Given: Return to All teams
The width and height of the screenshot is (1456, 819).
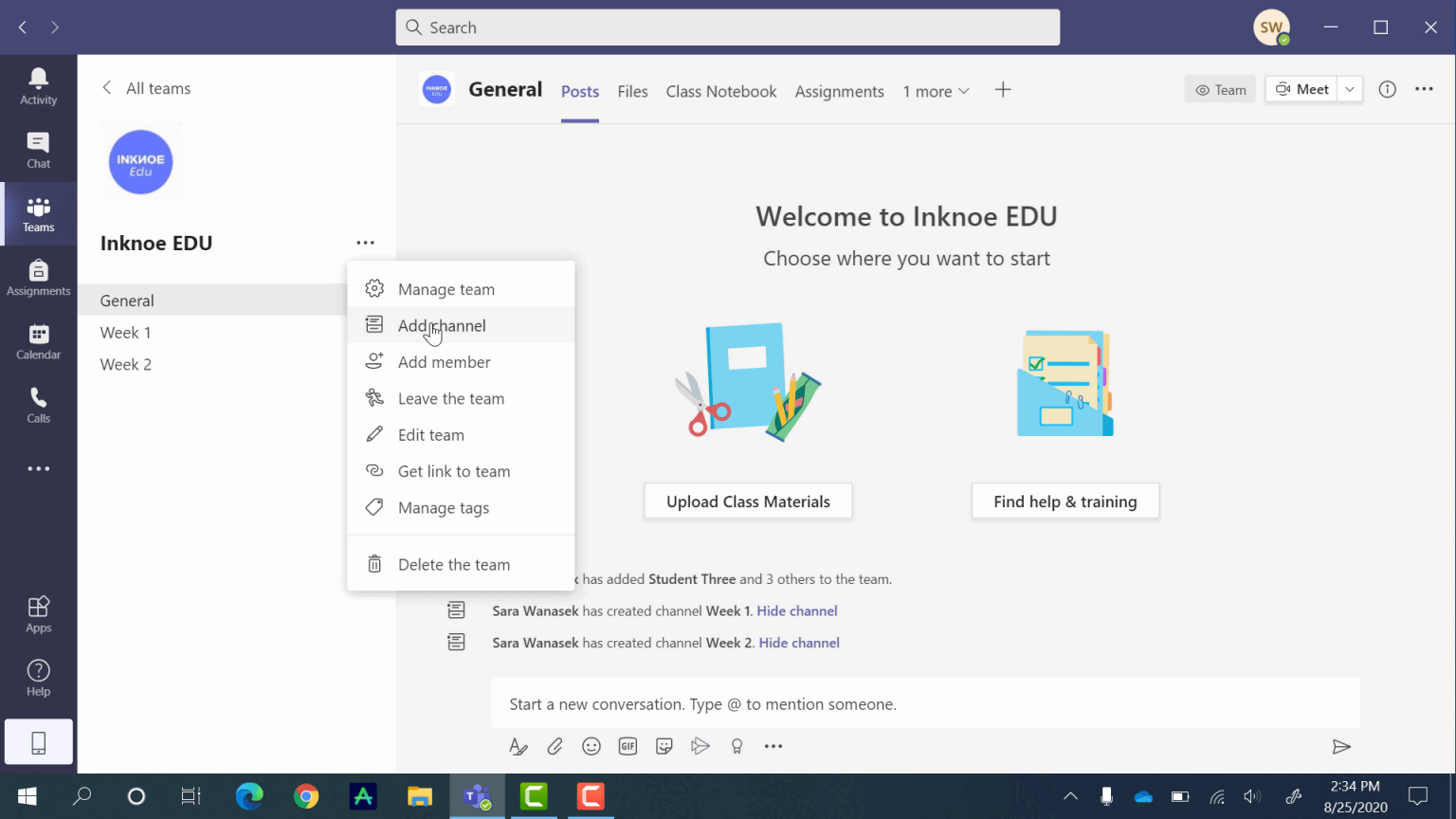Looking at the screenshot, I should [146, 88].
